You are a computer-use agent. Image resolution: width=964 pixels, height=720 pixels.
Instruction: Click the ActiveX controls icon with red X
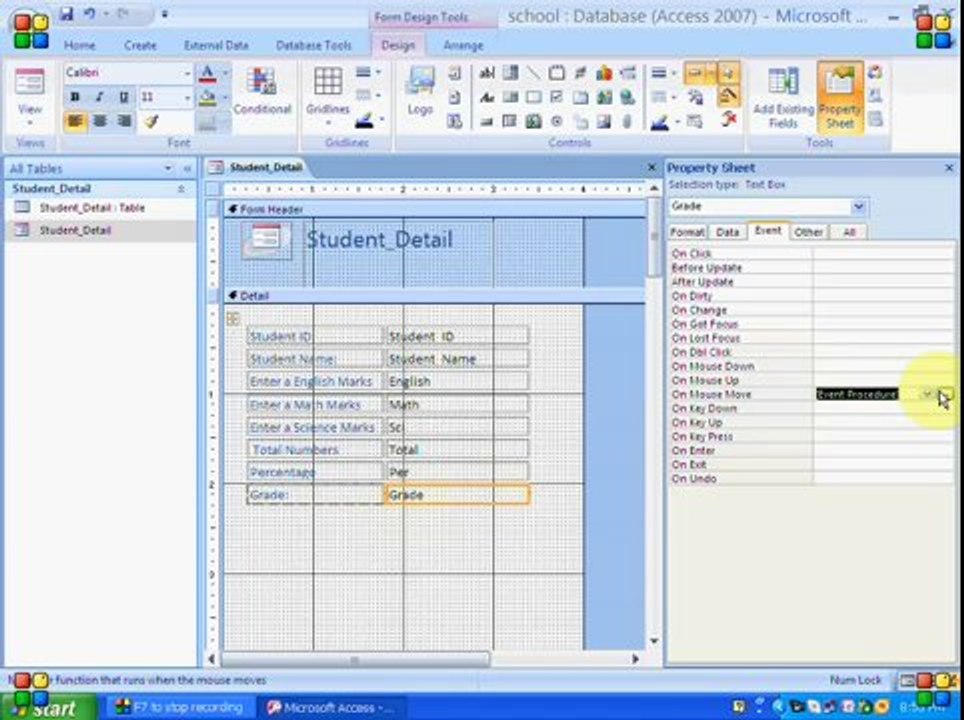click(729, 119)
